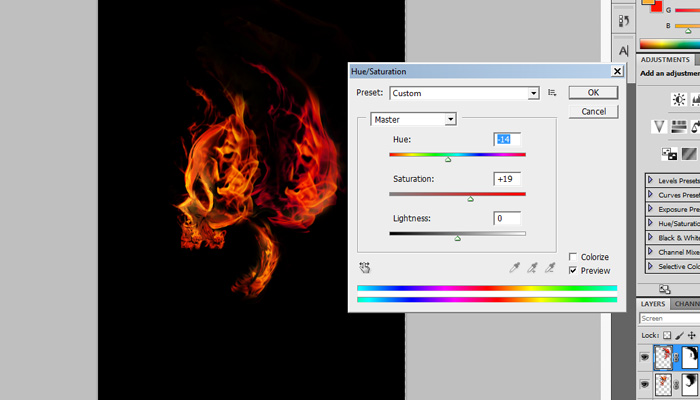This screenshot has width=700, height=400.
Task: Expand Levels Presets list
Action: 650,180
